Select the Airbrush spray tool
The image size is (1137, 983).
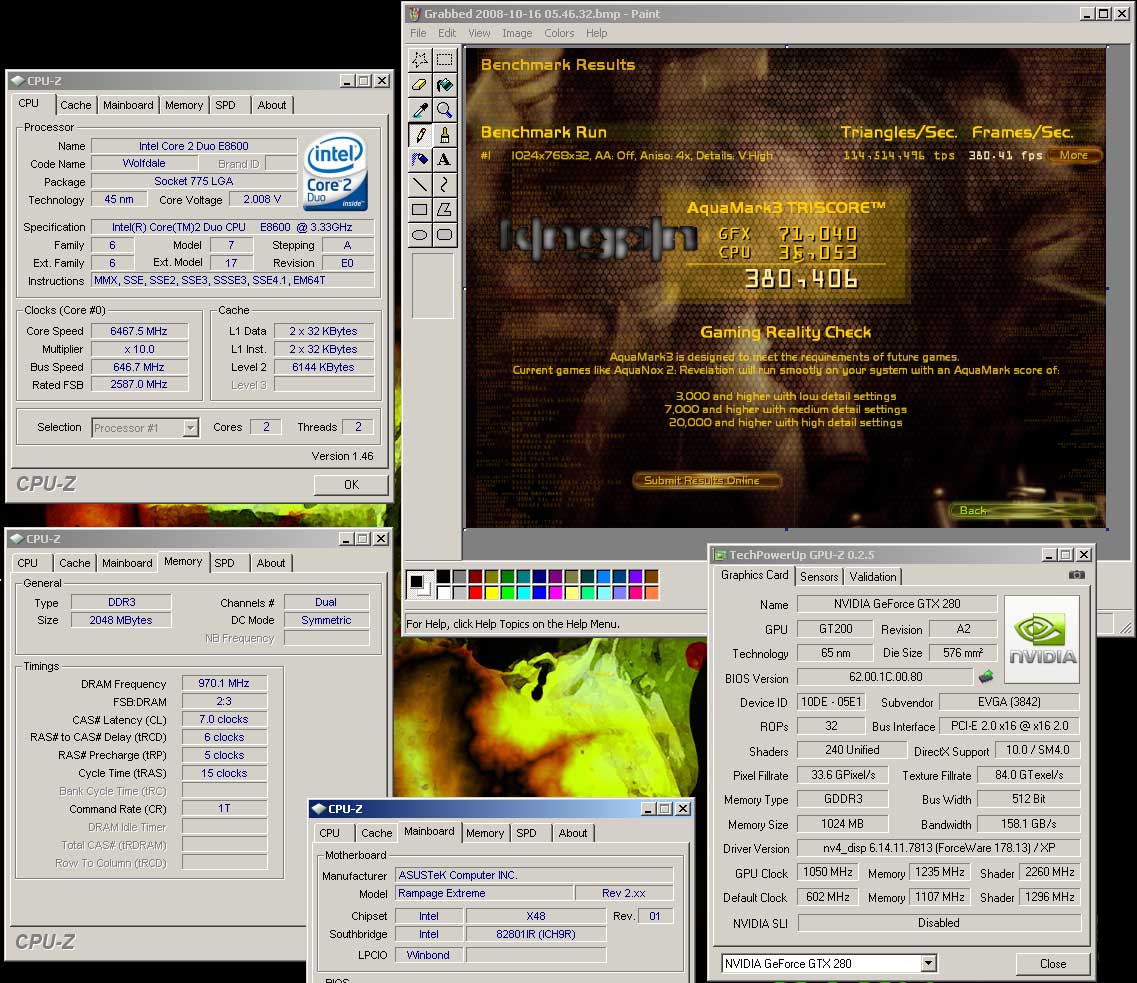point(420,159)
